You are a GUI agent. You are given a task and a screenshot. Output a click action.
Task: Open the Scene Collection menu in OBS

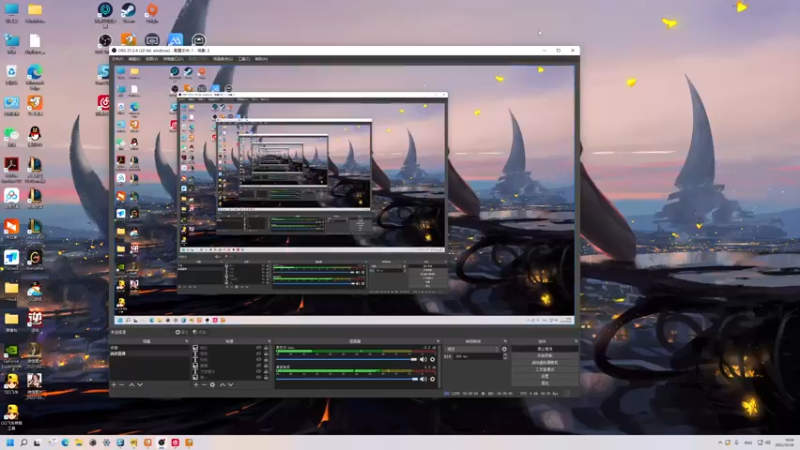[x=222, y=59]
